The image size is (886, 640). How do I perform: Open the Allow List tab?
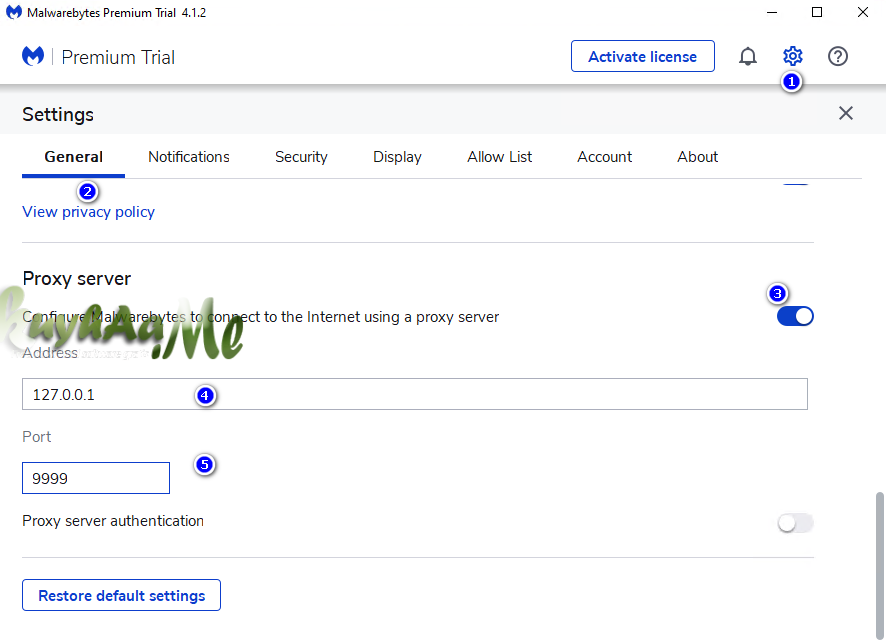click(x=500, y=157)
